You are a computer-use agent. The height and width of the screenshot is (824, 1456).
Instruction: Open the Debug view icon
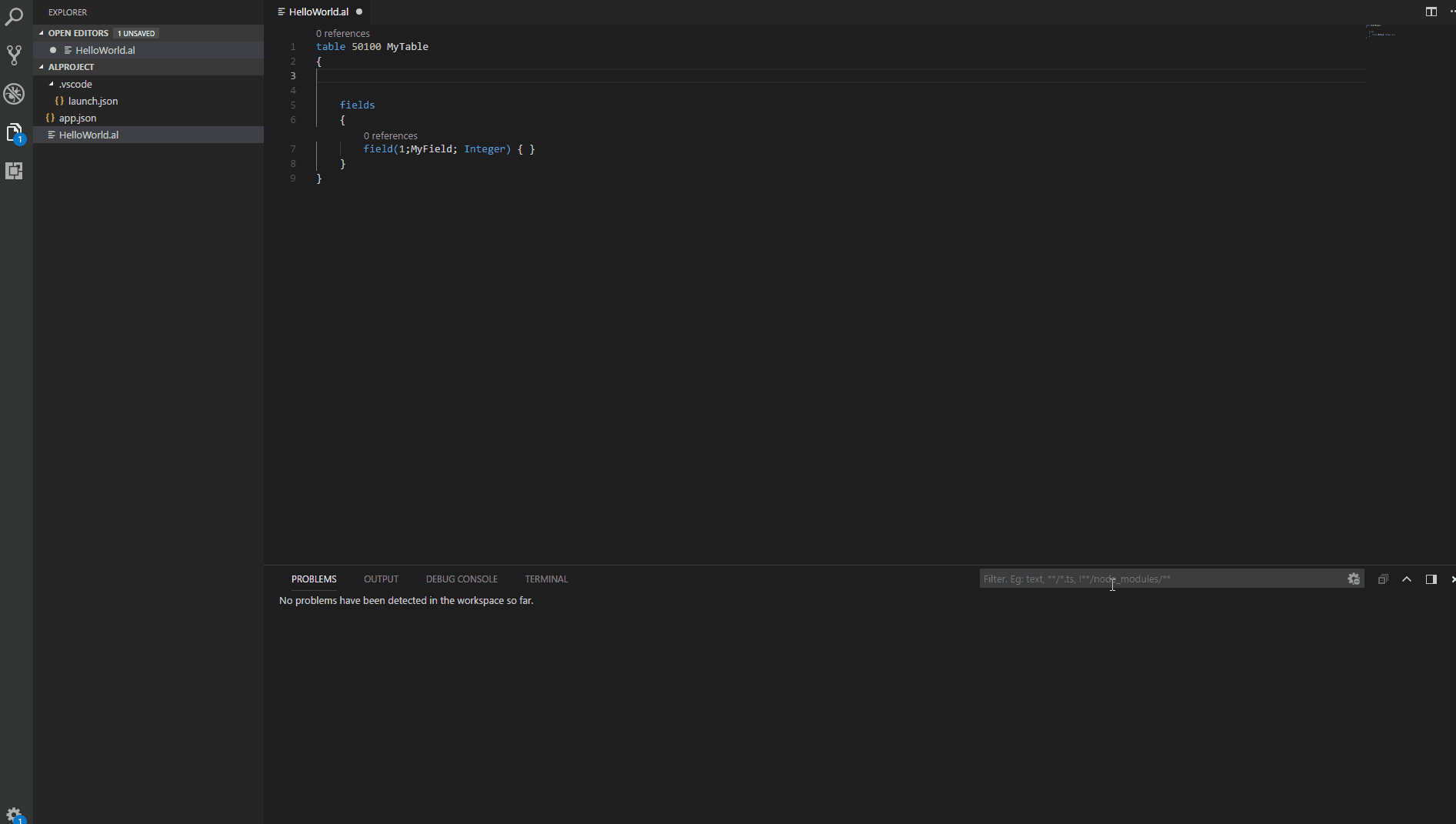[14, 94]
